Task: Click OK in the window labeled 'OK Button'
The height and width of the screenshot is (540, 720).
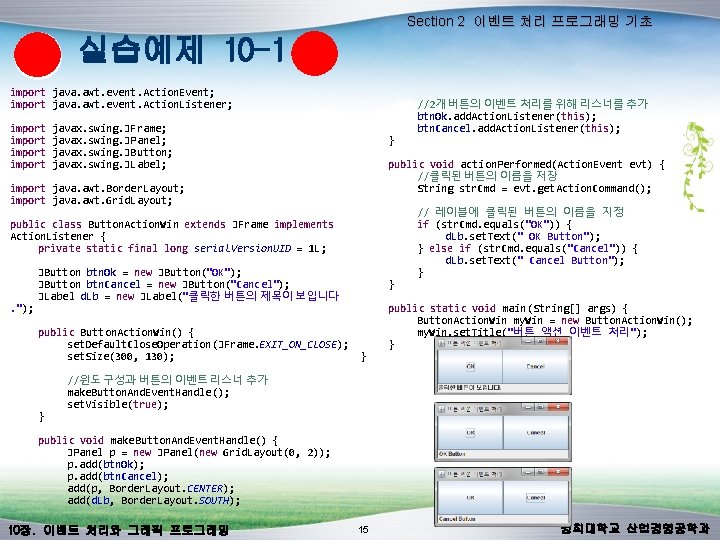Action: click(x=470, y=432)
